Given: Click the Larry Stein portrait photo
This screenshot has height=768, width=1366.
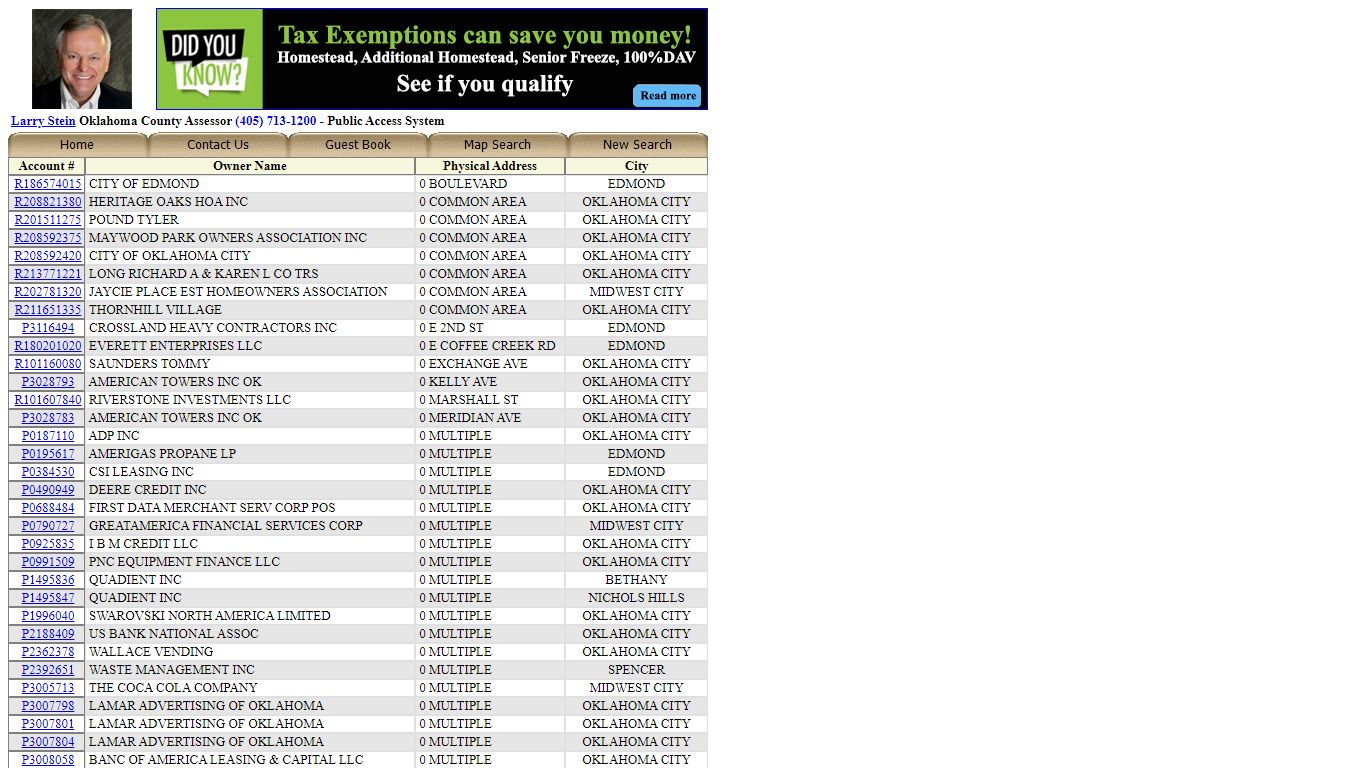Looking at the screenshot, I should coord(82,59).
